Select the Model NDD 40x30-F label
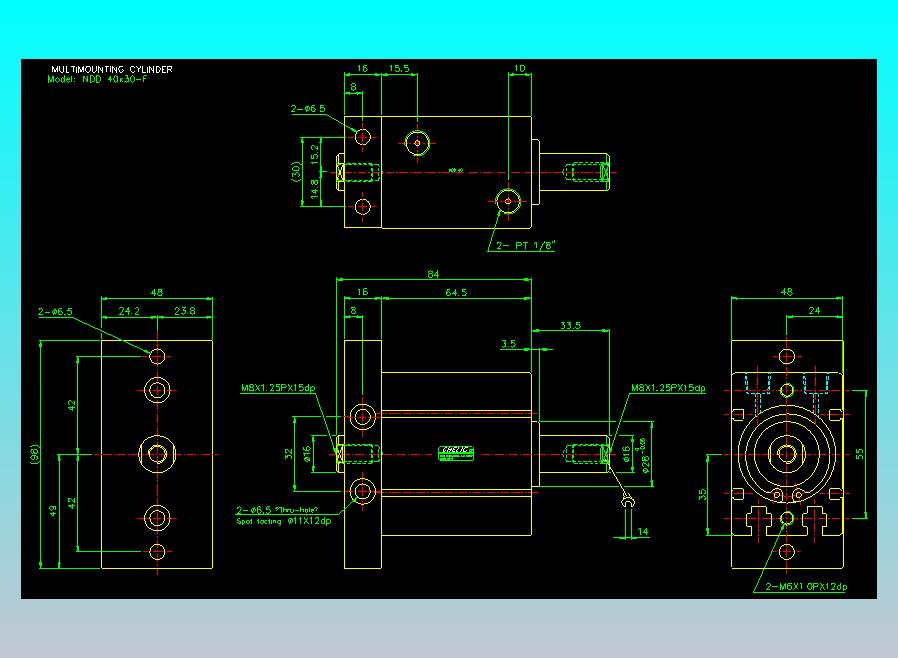 [97, 78]
